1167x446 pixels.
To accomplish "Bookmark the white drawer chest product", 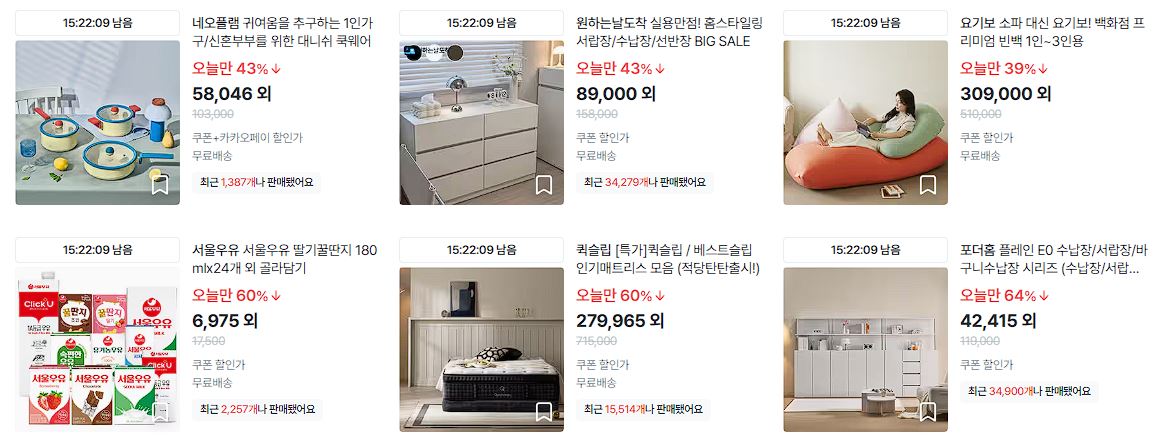I will coord(544,185).
